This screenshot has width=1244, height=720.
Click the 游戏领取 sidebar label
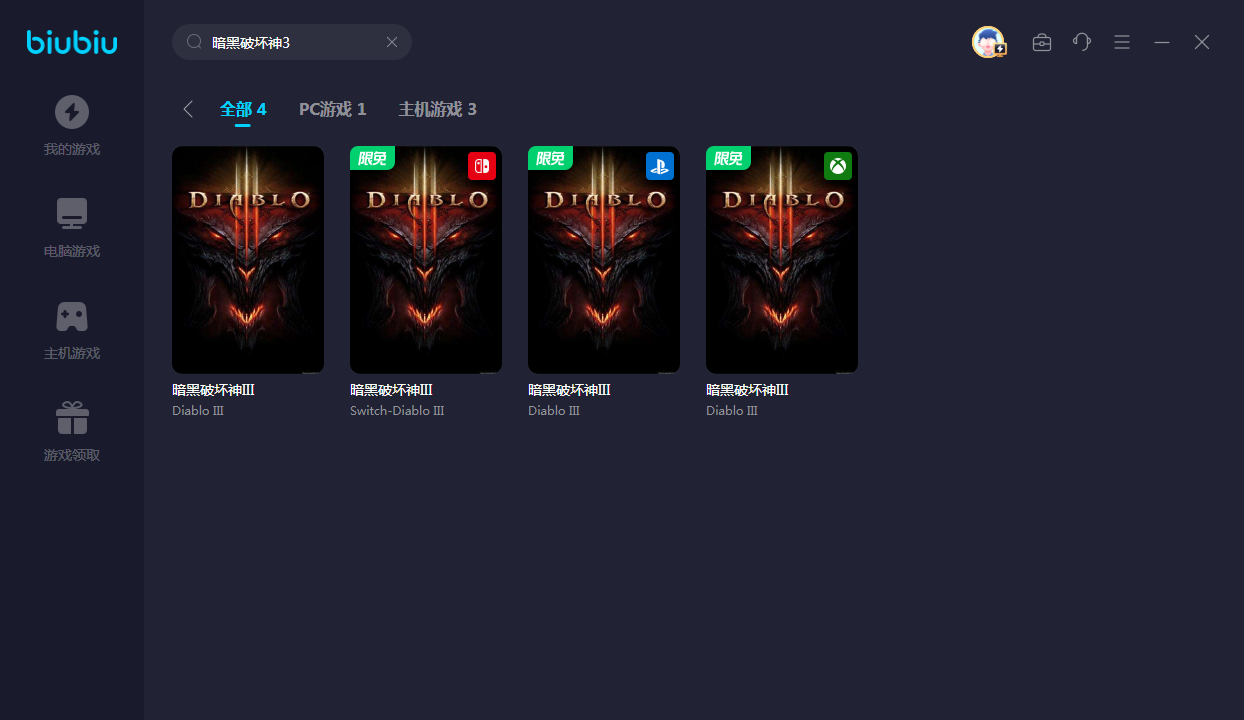coord(72,456)
